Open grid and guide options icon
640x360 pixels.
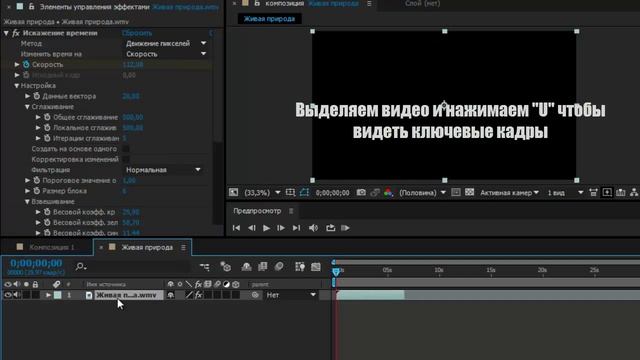point(290,192)
